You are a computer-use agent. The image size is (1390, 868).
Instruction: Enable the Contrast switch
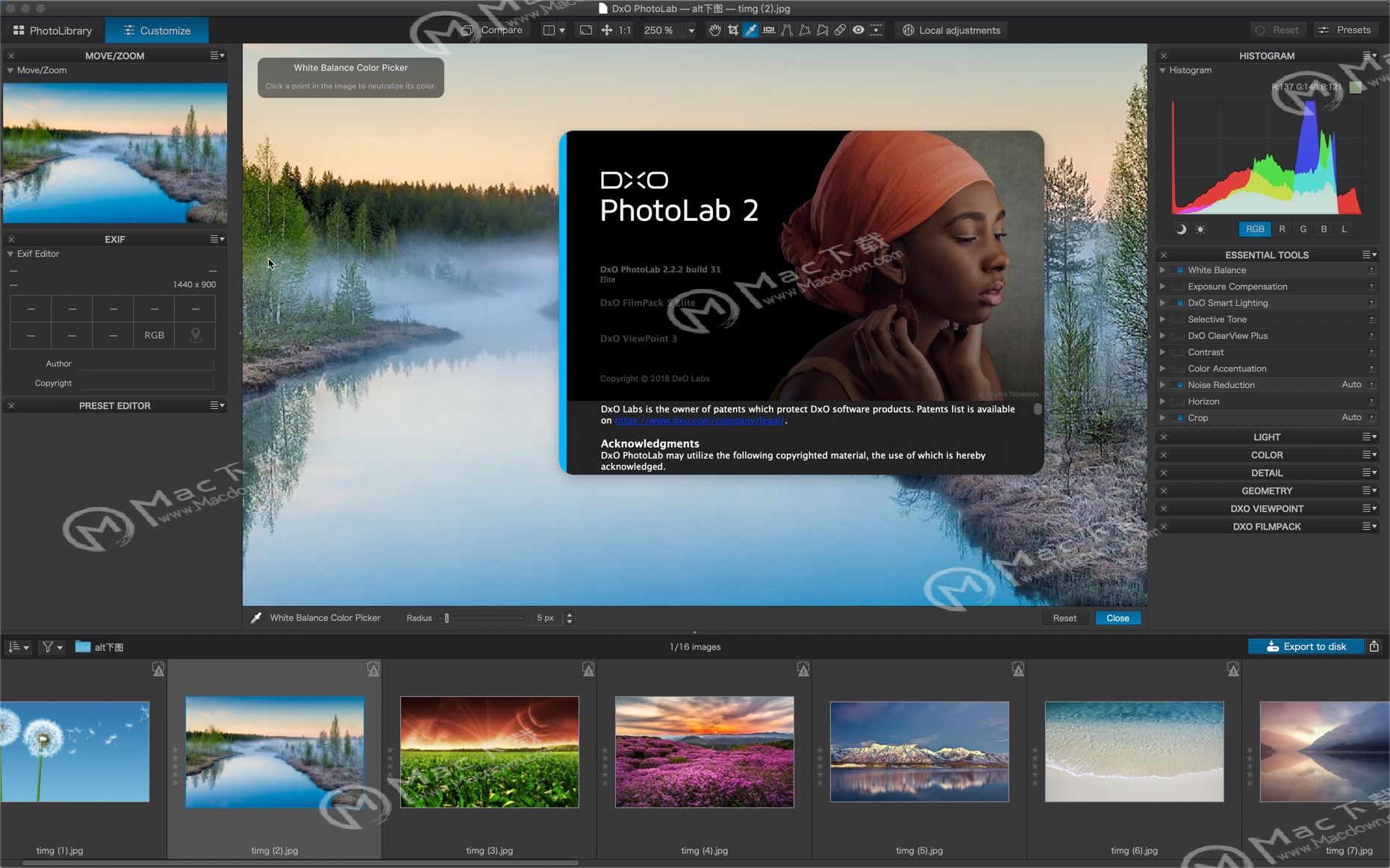pos(1179,352)
